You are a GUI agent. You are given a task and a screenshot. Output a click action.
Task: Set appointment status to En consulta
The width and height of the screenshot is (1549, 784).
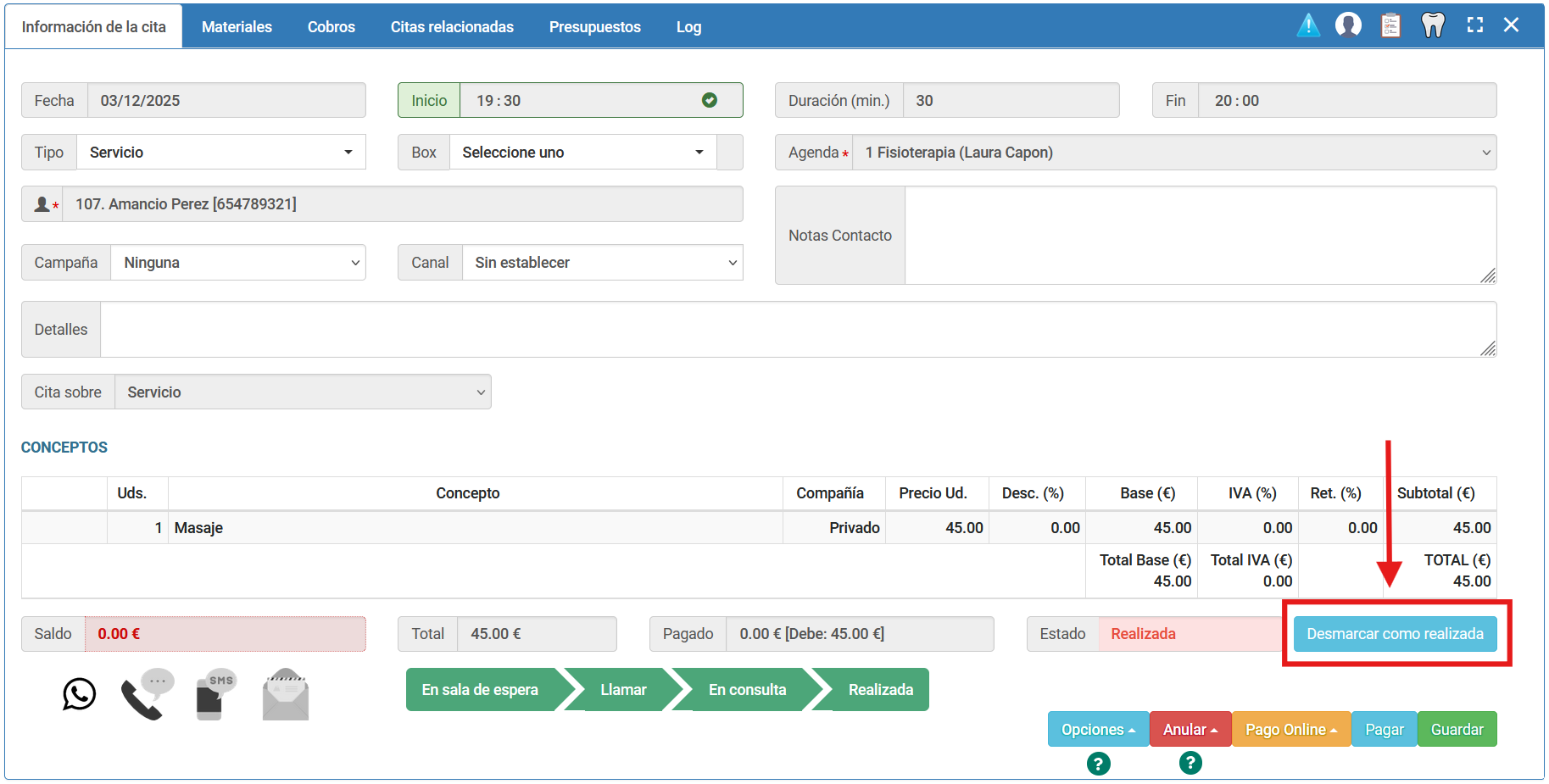tap(747, 690)
